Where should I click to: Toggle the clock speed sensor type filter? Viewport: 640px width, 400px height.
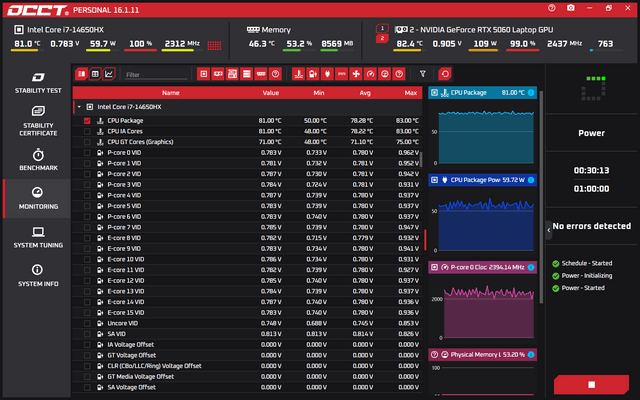tap(370, 74)
